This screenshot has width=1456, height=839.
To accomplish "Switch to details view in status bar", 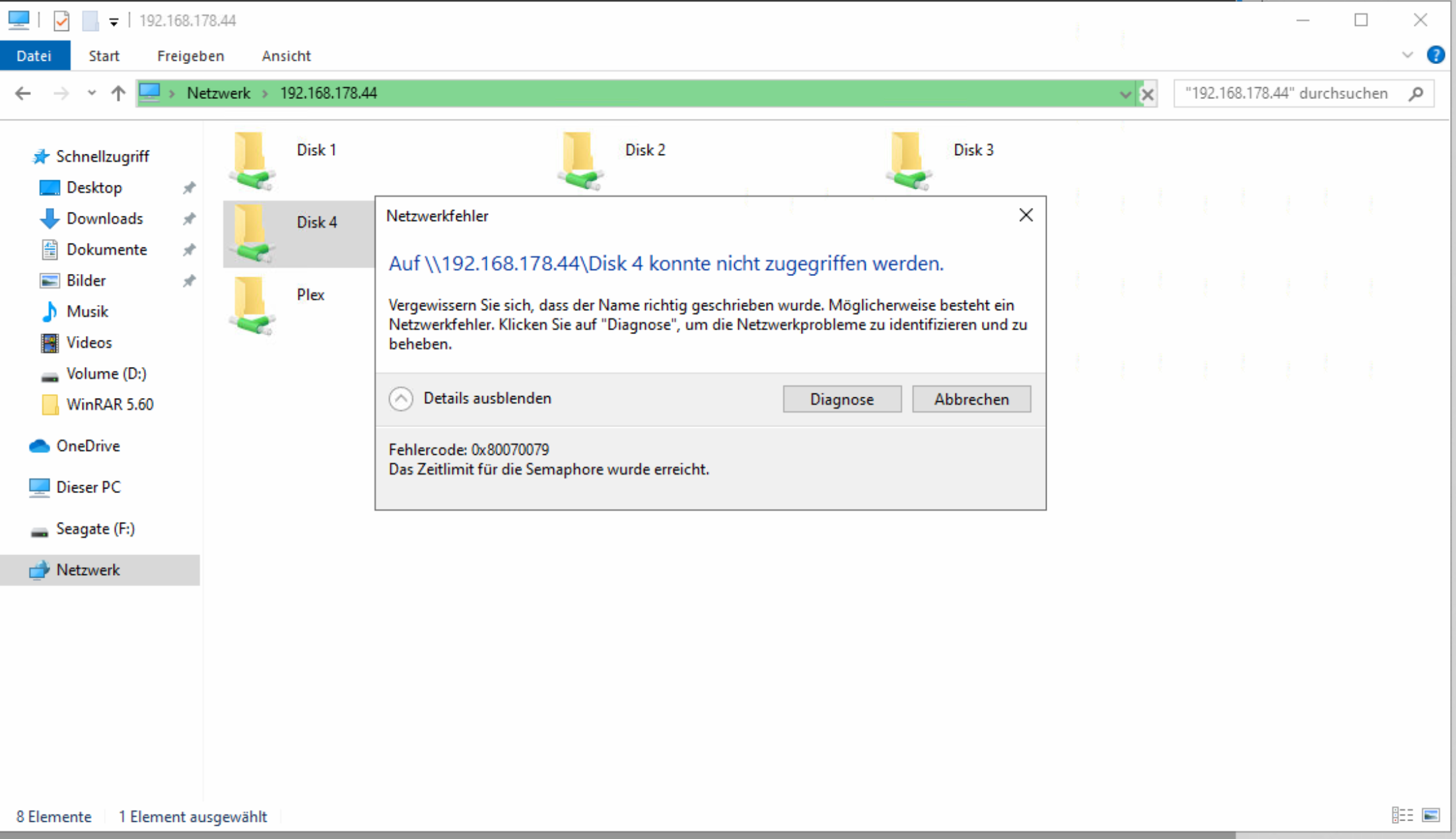I will pyautogui.click(x=1402, y=816).
